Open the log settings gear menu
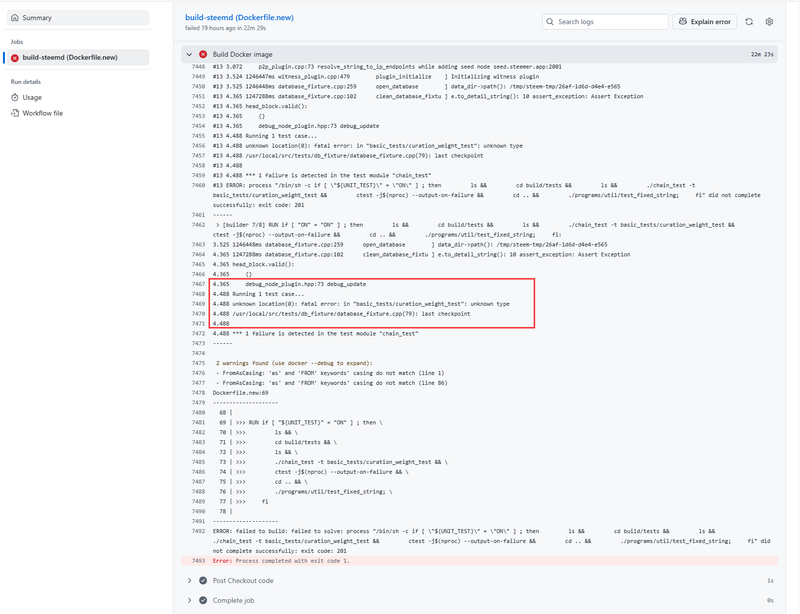The image size is (800, 614). [x=769, y=21]
